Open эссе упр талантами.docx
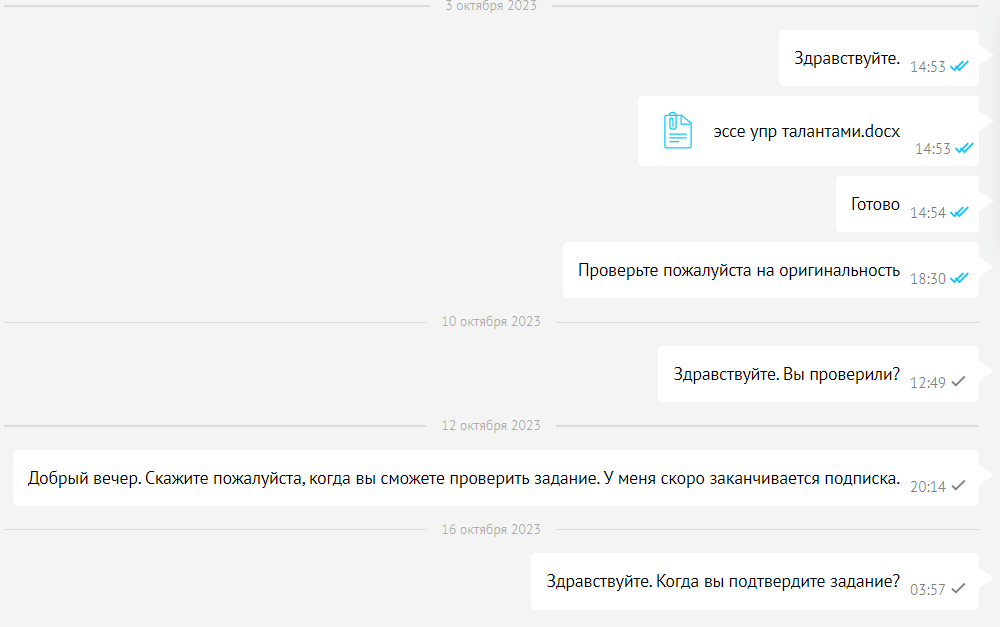1000x627 pixels. tap(806, 131)
